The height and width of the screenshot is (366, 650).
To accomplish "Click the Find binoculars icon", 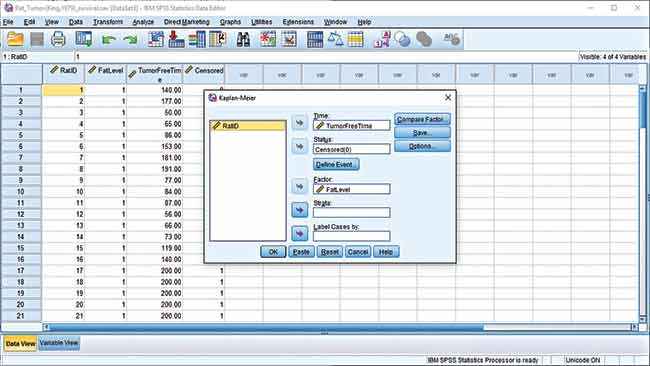I will [x=243, y=39].
